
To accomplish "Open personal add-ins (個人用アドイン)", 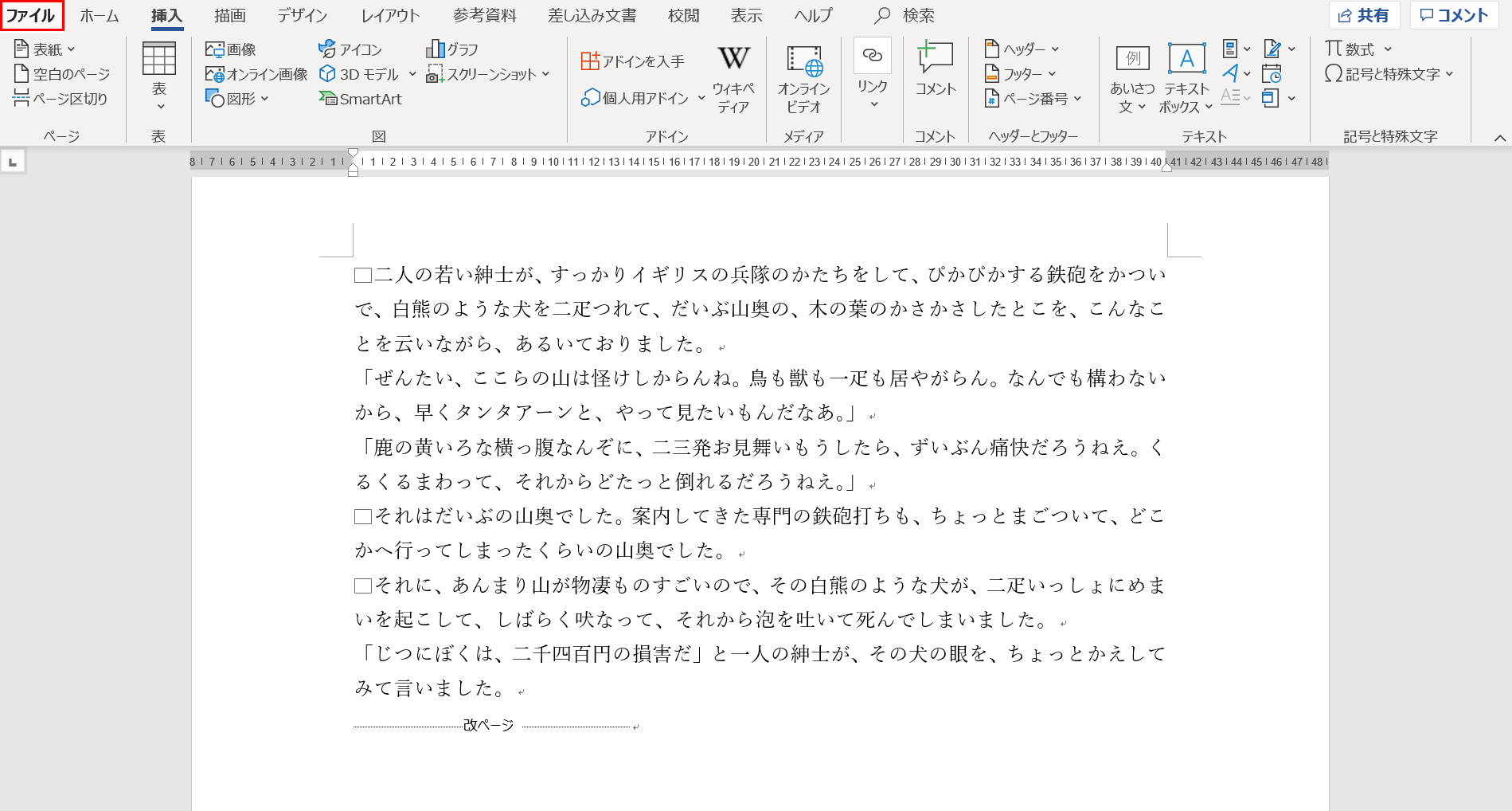I will pos(635,98).
